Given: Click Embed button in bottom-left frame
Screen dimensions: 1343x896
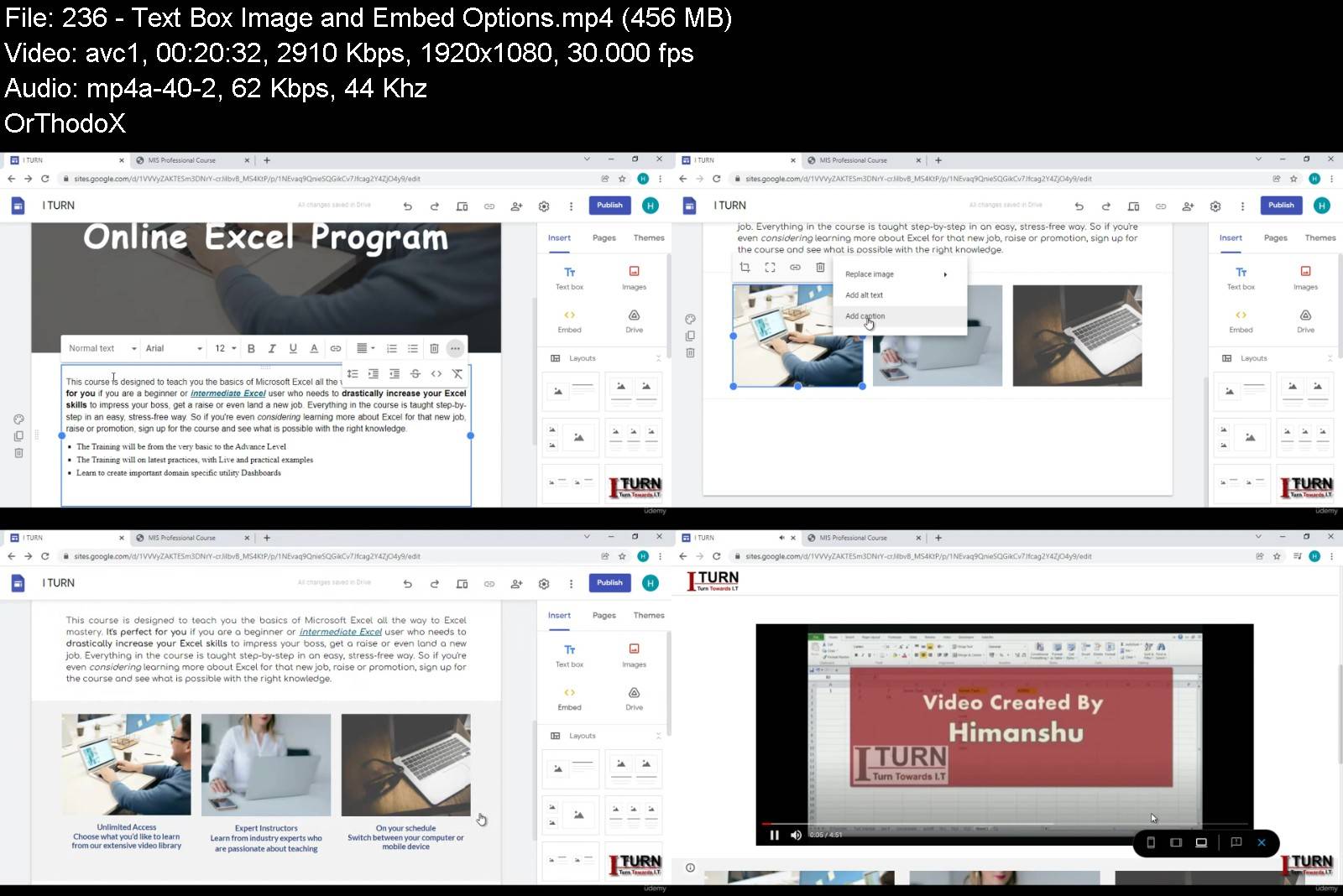Looking at the screenshot, I should 569,698.
